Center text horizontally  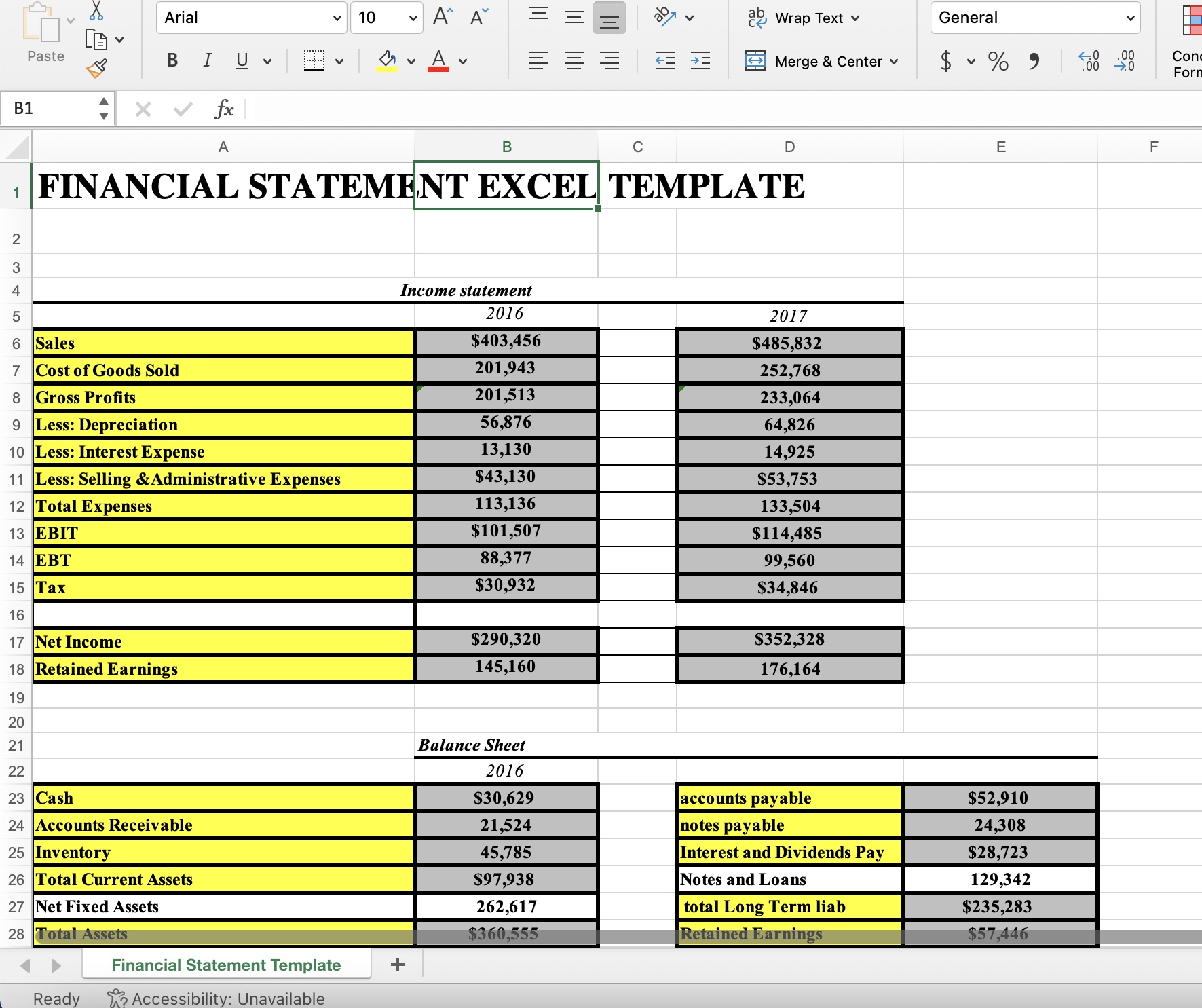coord(574,61)
